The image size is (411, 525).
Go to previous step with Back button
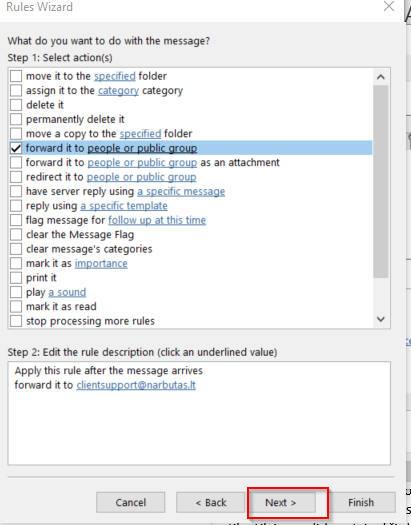[x=211, y=502]
